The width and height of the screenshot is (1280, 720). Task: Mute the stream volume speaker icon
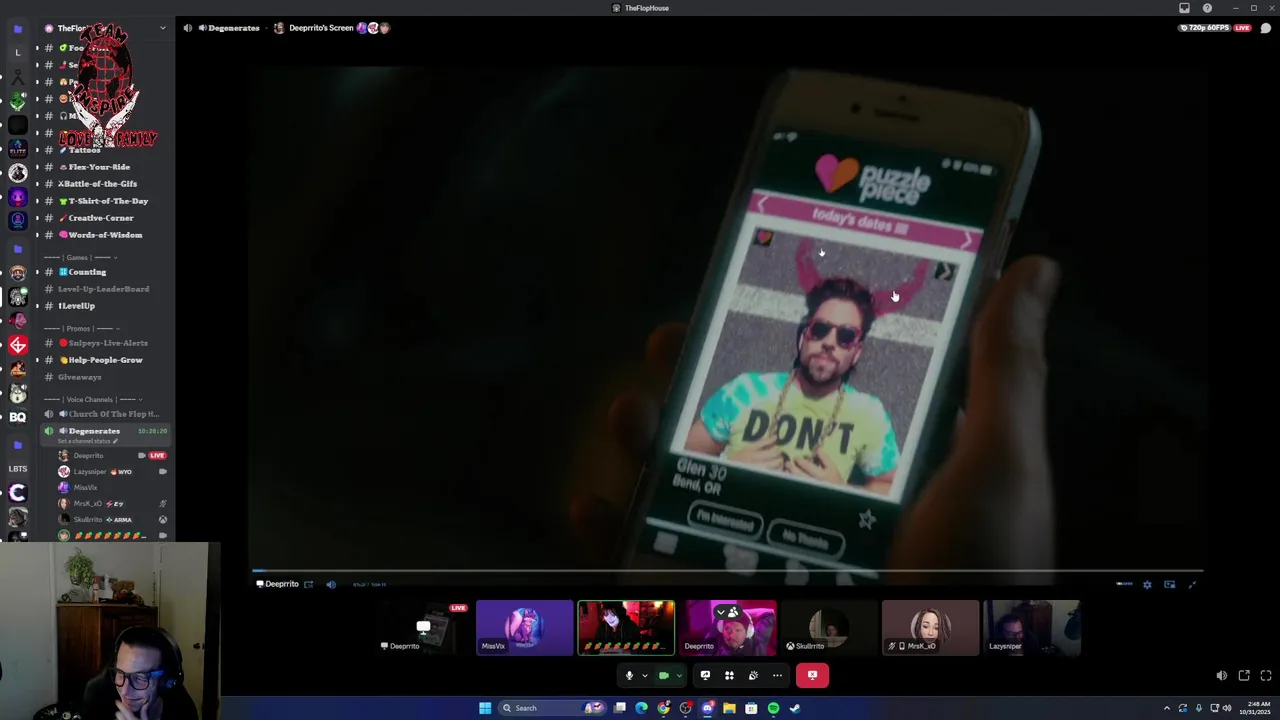[1221, 676]
